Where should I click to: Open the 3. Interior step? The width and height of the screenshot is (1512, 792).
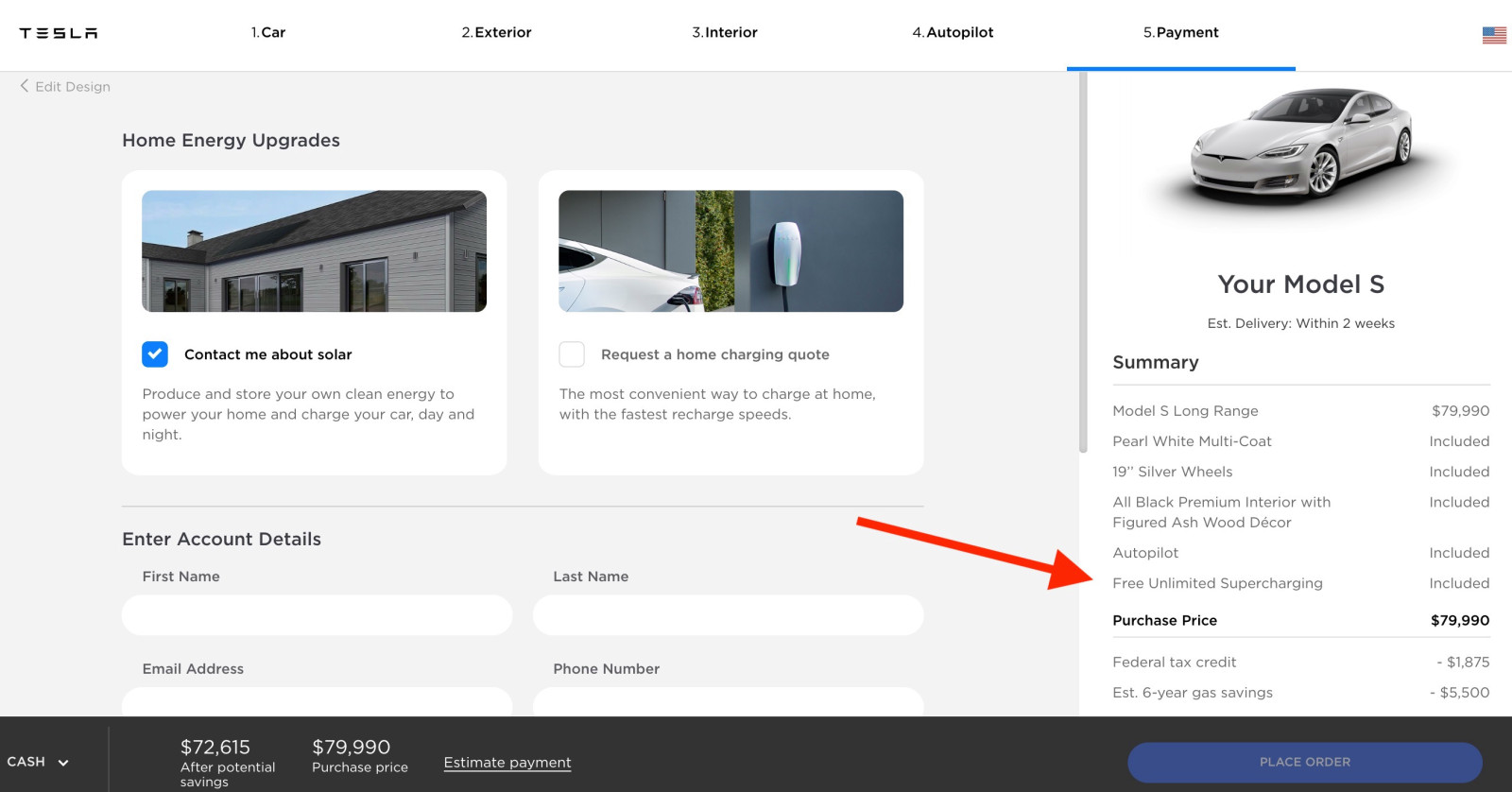725,33
